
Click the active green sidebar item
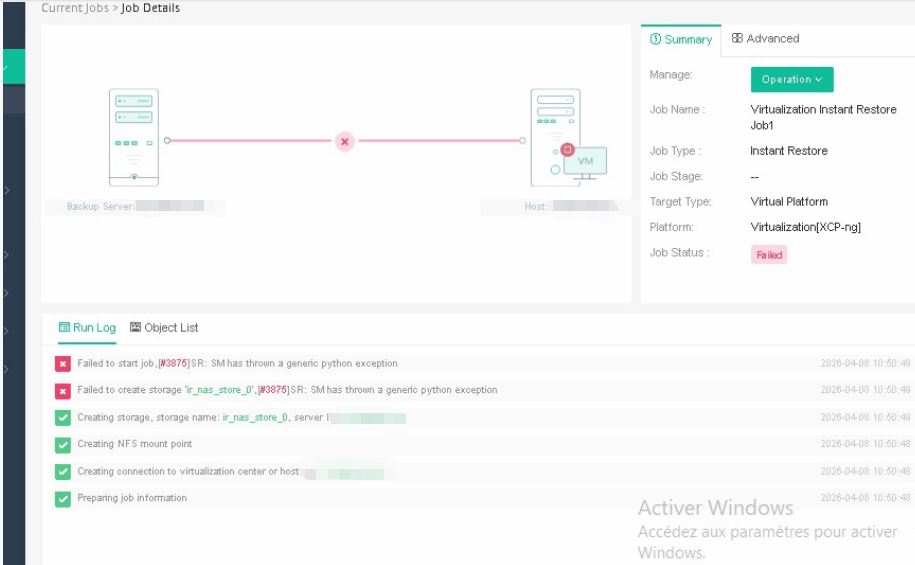point(14,67)
